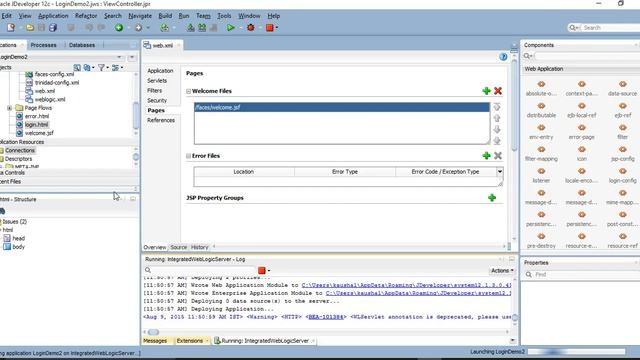
Task: Click the Launching LoginDemo2 progress bar
Action: tap(576, 351)
